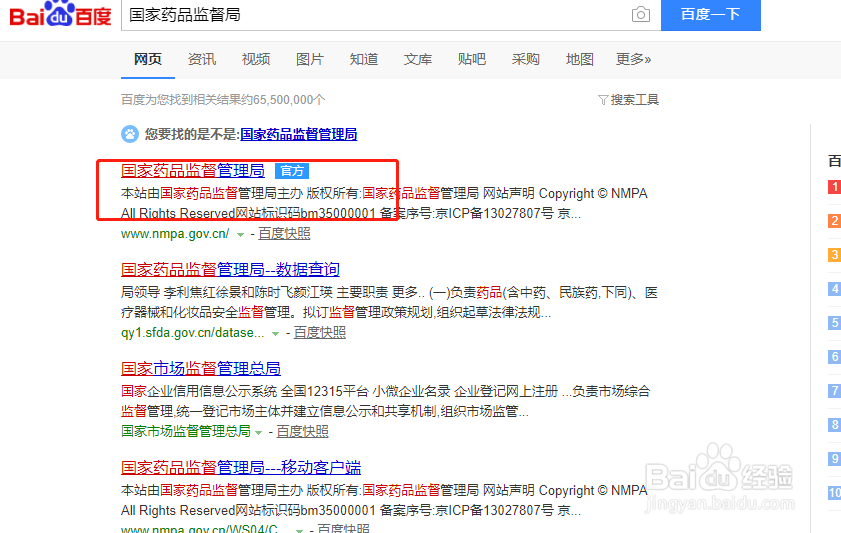Open 国家市场监督管理总局 result title
This screenshot has height=533, width=841.
click(201, 368)
